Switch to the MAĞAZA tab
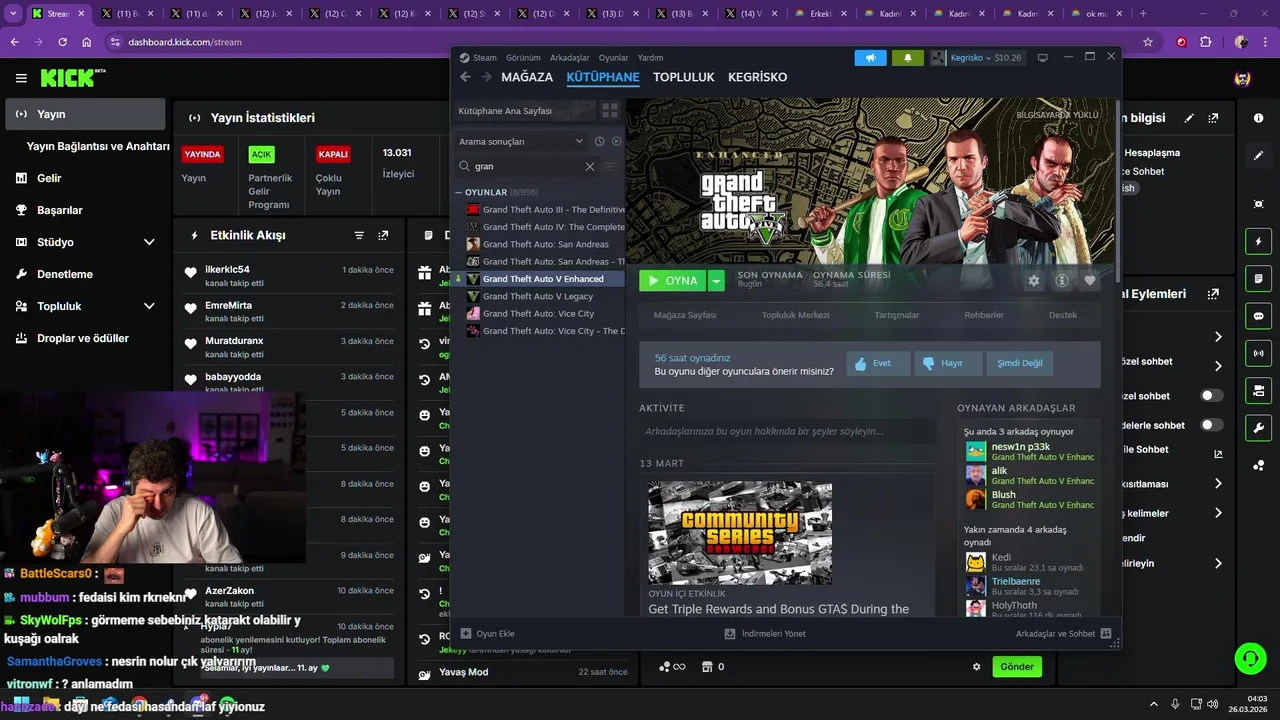 (527, 77)
